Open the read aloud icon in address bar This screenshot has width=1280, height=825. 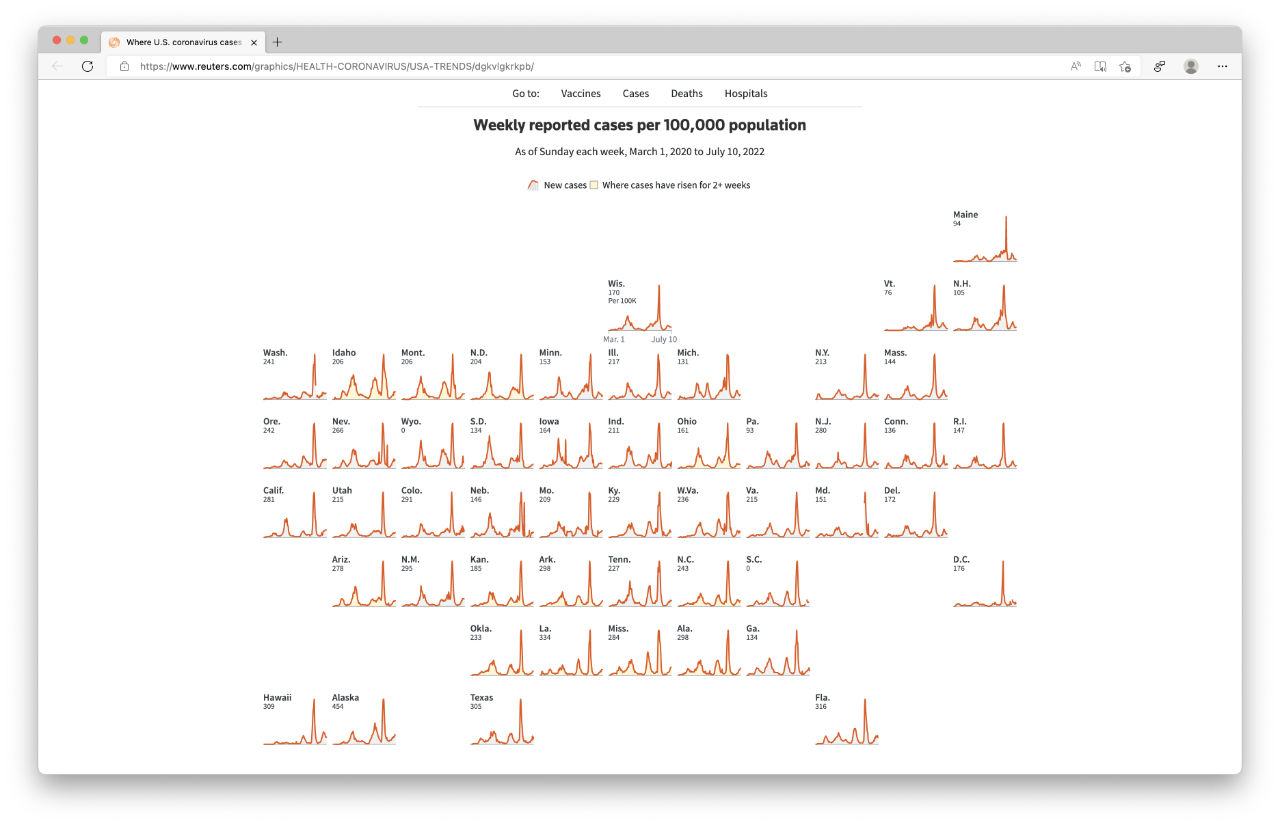[x=1076, y=66]
